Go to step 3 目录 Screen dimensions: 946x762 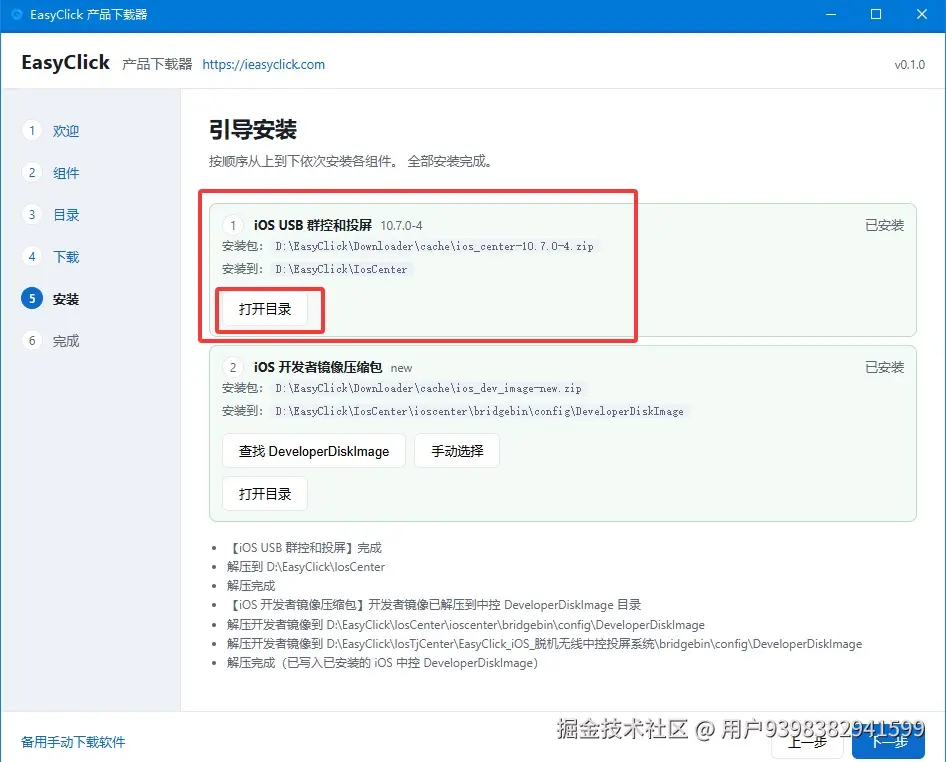click(x=51, y=214)
